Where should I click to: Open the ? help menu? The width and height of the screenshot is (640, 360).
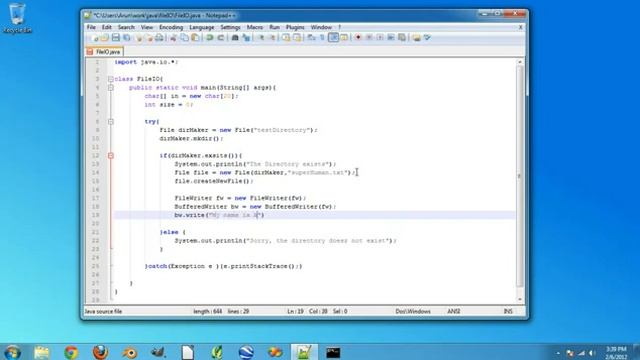pyautogui.click(x=339, y=27)
